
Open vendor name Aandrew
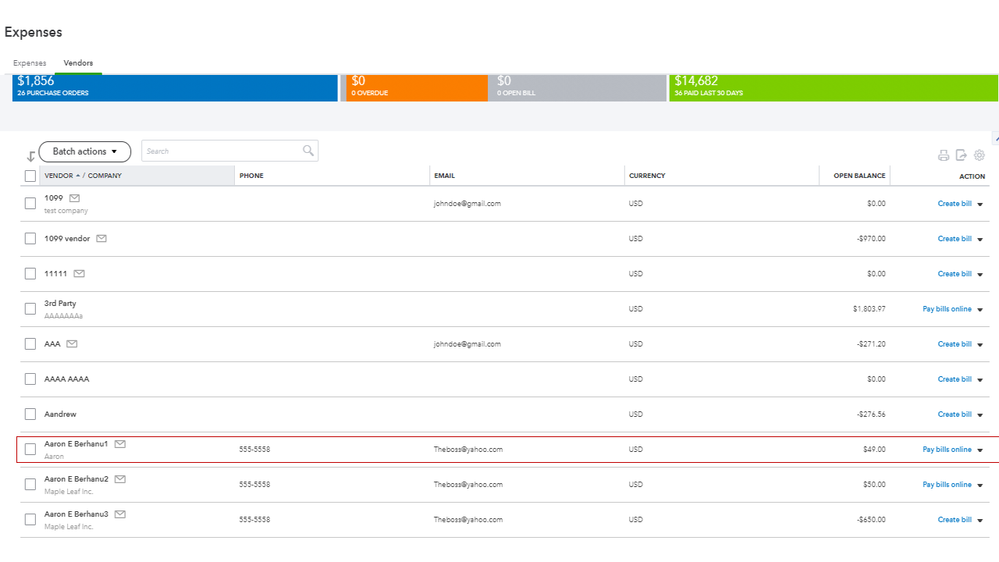pos(60,414)
